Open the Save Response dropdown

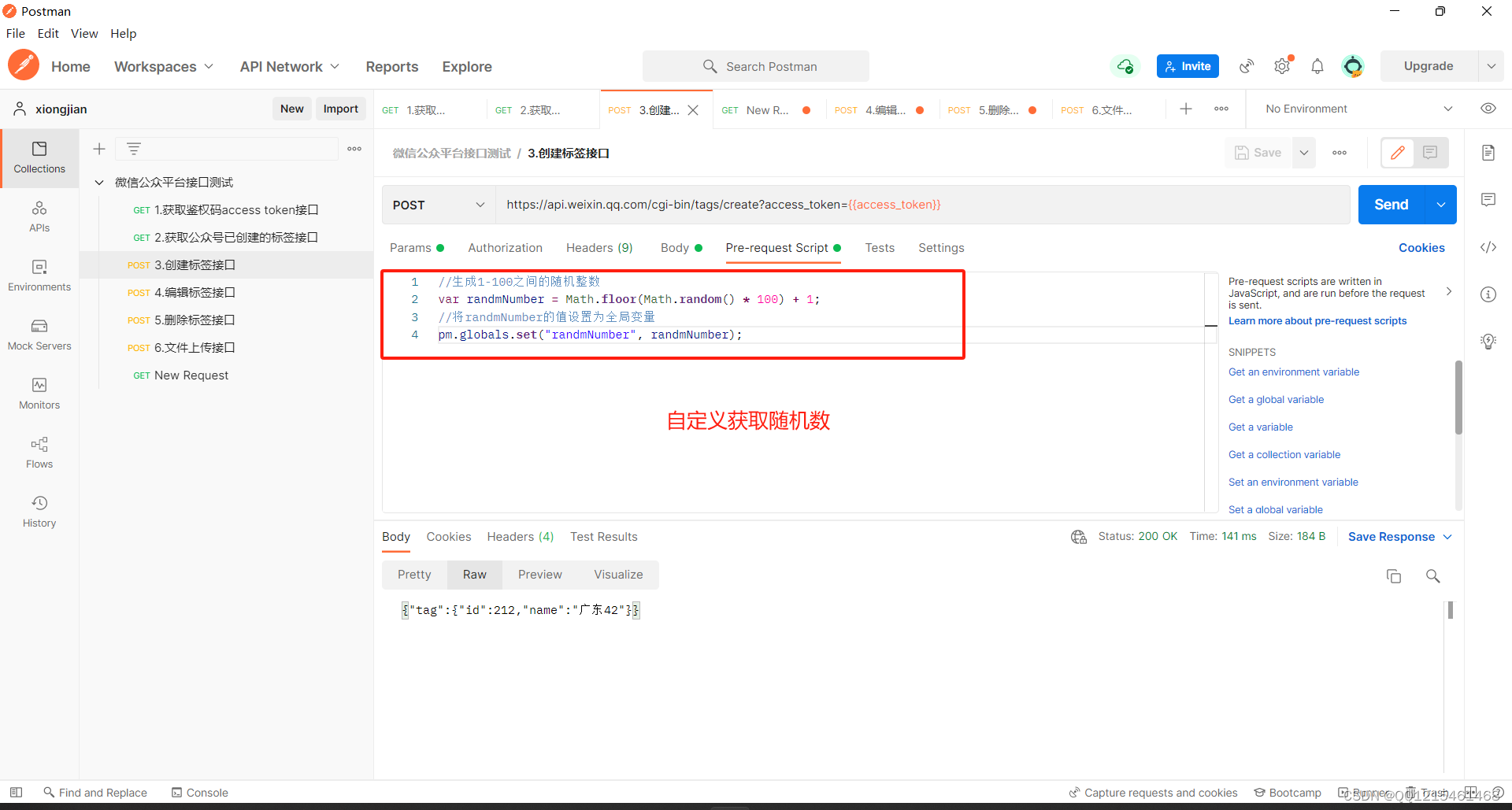[1400, 537]
